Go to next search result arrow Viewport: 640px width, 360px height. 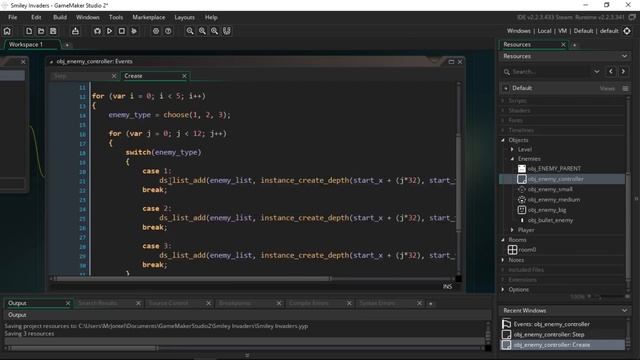[623, 71]
